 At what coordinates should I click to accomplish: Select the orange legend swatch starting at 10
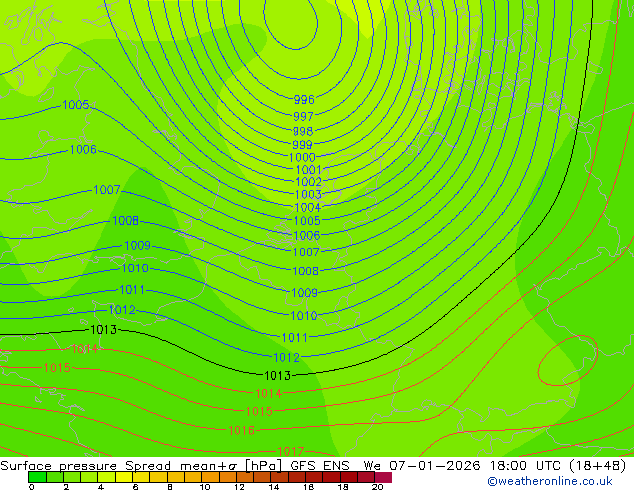(x=210, y=477)
